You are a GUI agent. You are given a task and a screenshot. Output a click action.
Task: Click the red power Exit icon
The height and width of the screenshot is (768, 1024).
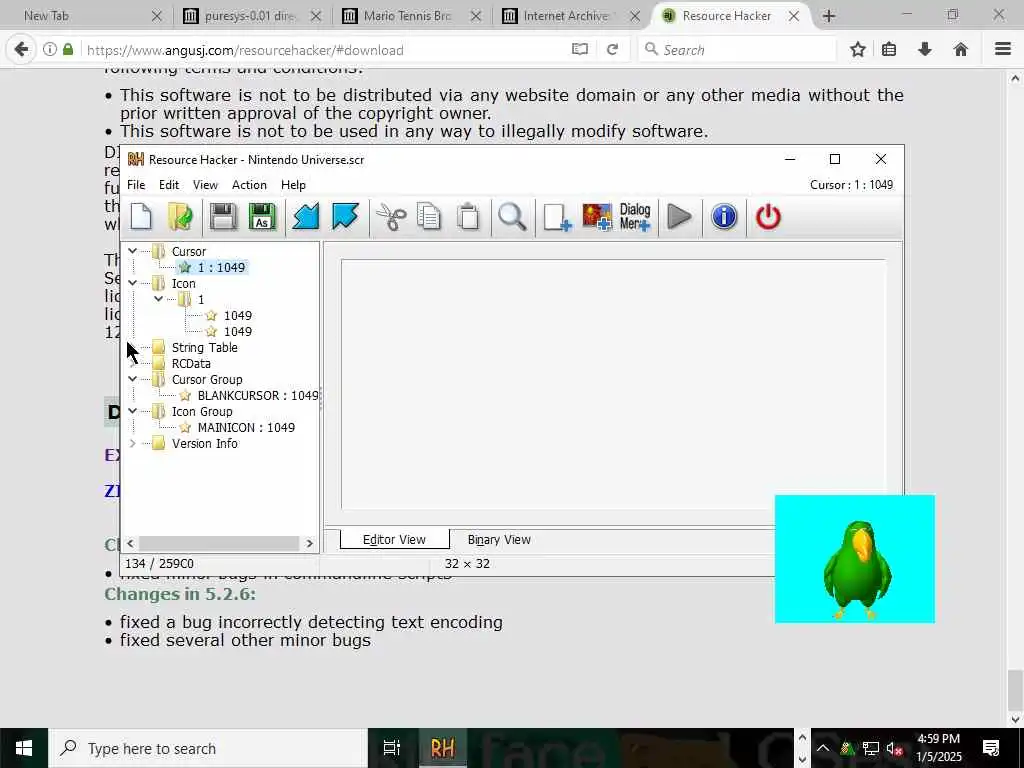(x=768, y=217)
